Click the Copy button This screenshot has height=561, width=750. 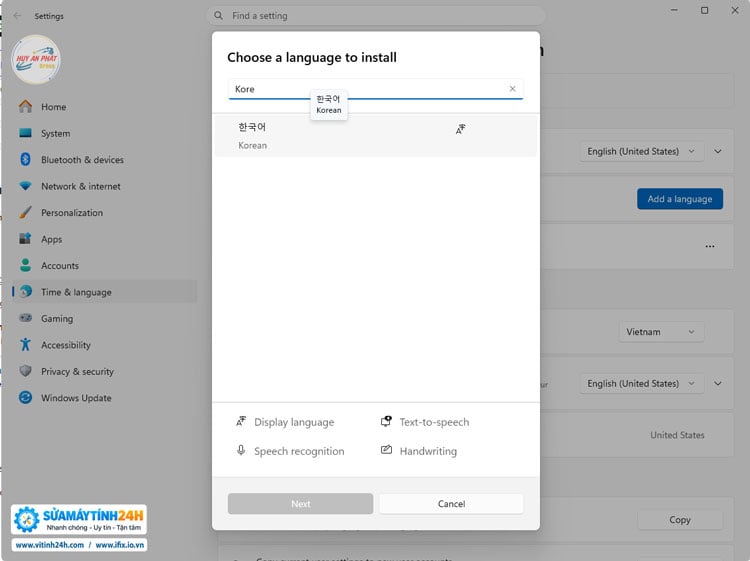coord(680,520)
